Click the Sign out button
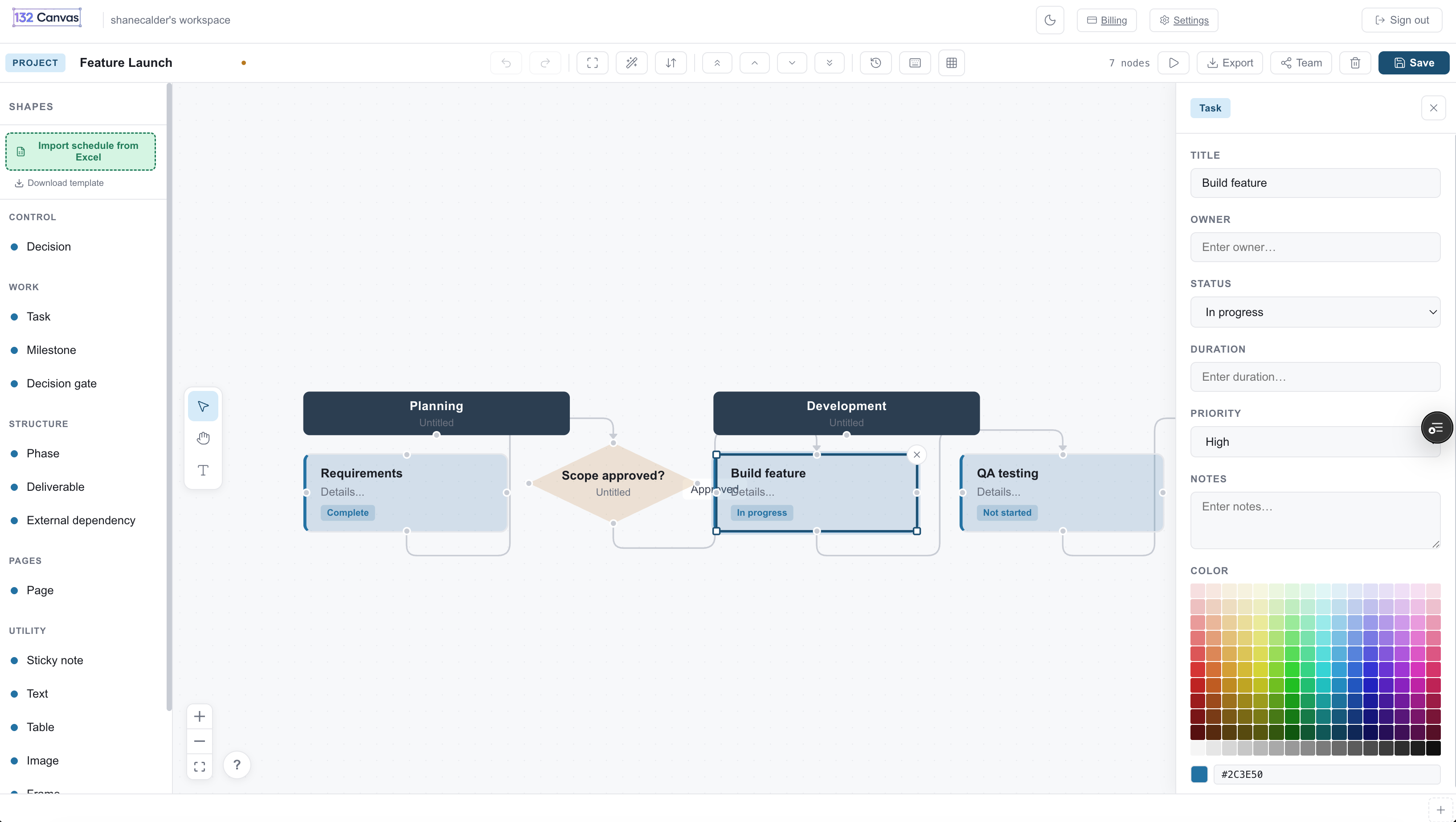Screen dimensions: 1456x822 1402,21
